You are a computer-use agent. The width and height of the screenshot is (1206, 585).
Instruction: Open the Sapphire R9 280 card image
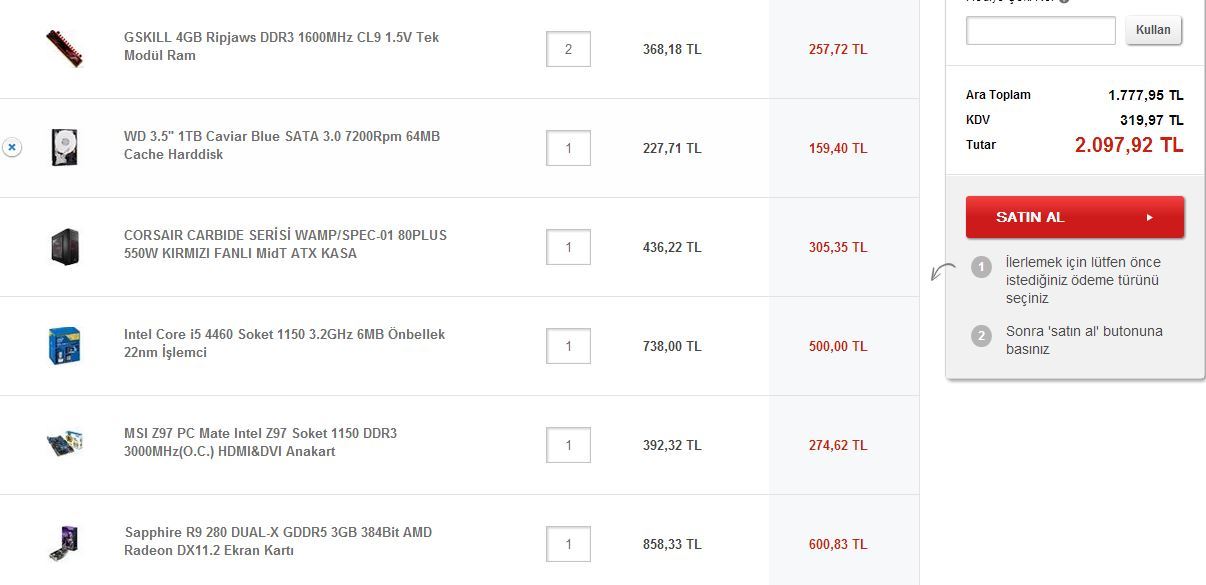65,543
